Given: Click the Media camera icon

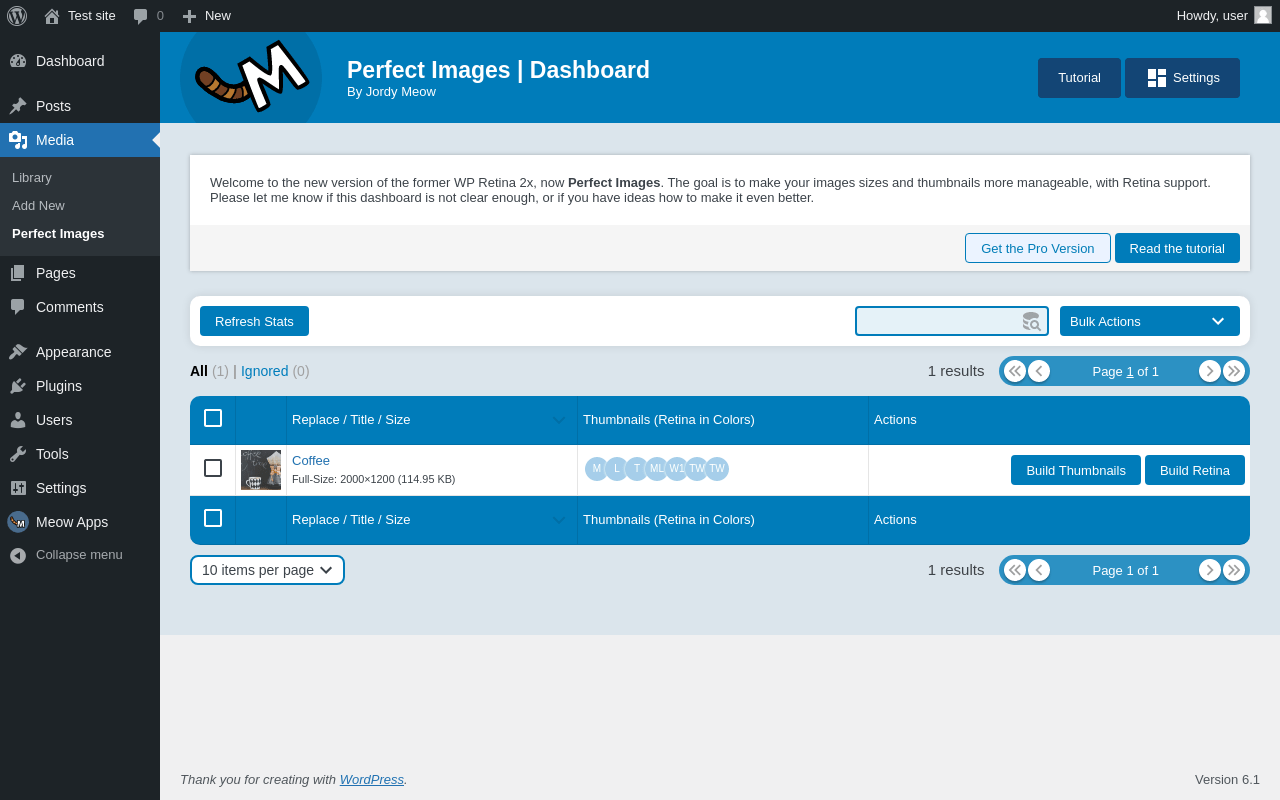Looking at the screenshot, I should tap(18, 140).
